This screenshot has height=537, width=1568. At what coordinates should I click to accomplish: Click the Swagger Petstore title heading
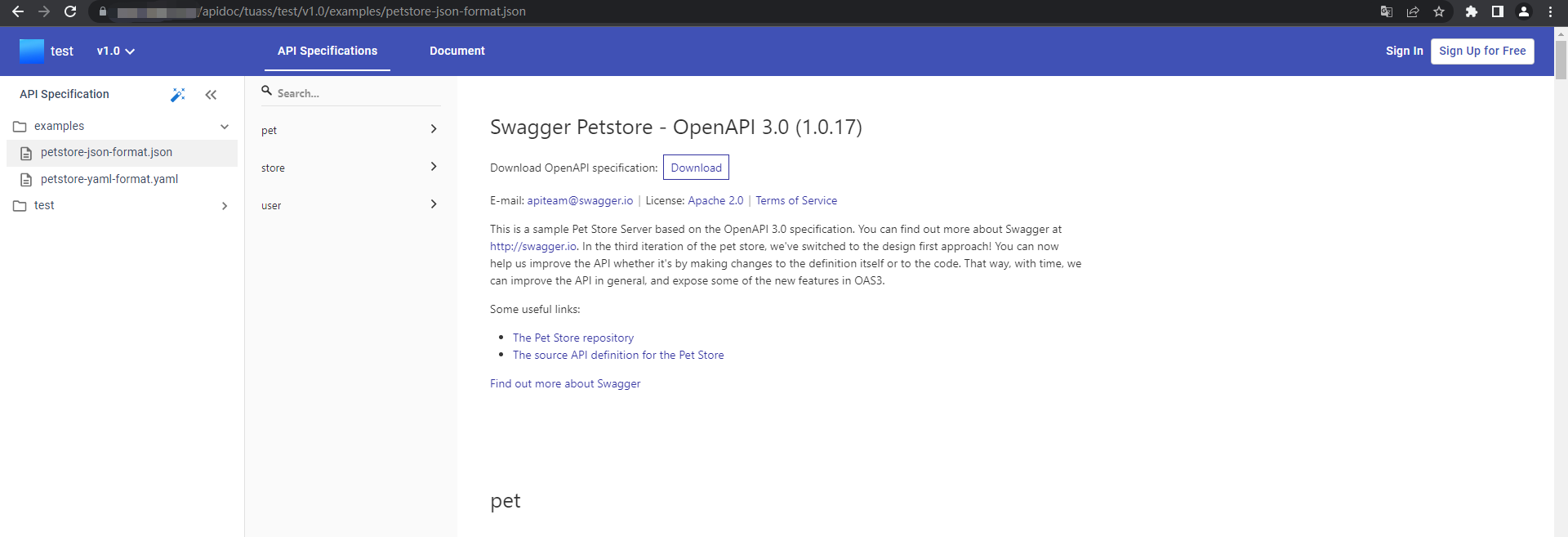click(676, 127)
